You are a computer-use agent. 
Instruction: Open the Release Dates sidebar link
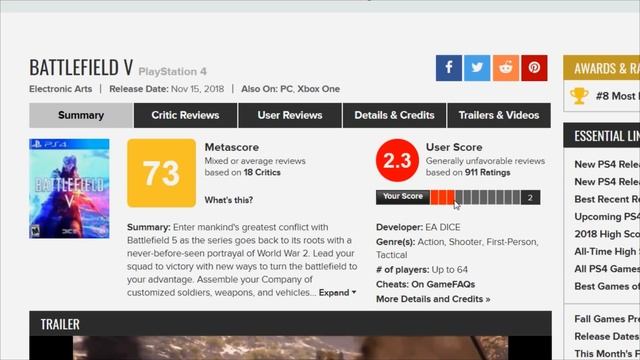[607, 336]
